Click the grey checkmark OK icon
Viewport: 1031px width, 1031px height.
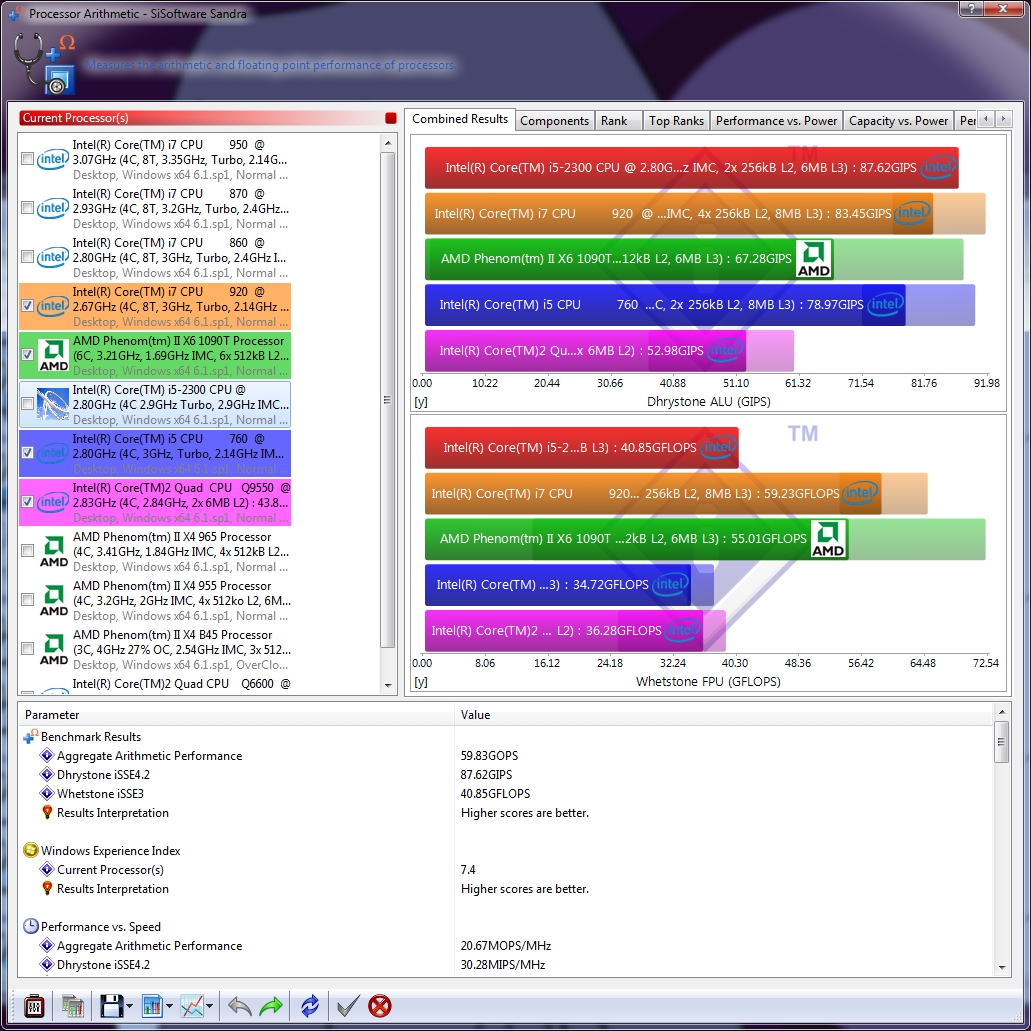pyautogui.click(x=348, y=1006)
